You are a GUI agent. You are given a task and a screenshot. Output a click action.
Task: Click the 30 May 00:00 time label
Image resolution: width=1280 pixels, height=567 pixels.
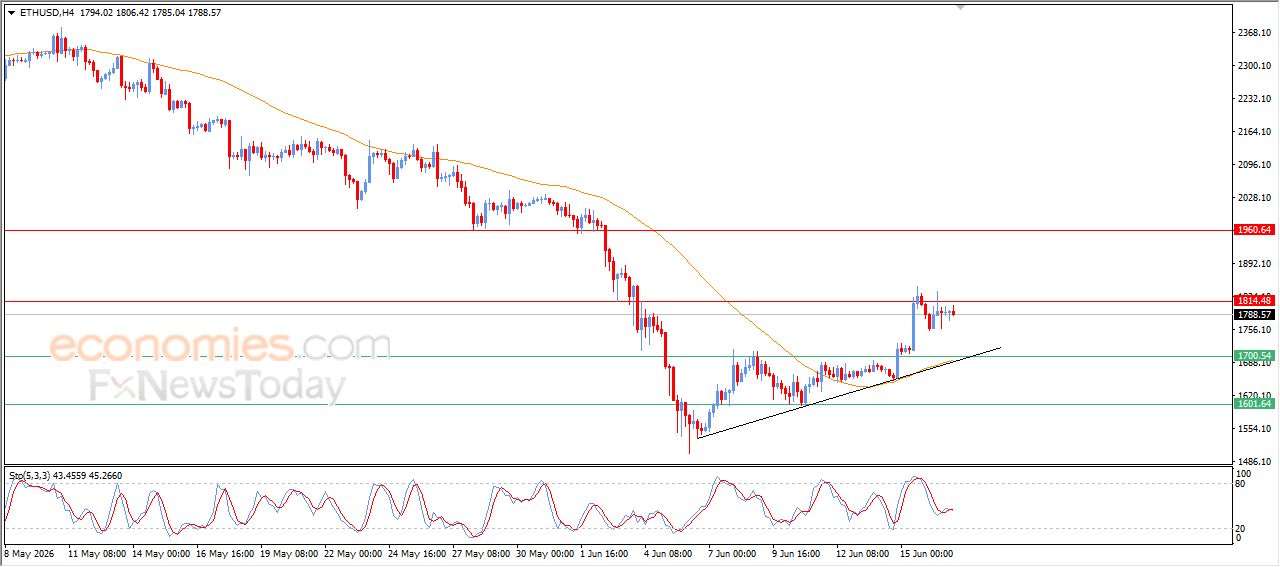click(x=546, y=553)
